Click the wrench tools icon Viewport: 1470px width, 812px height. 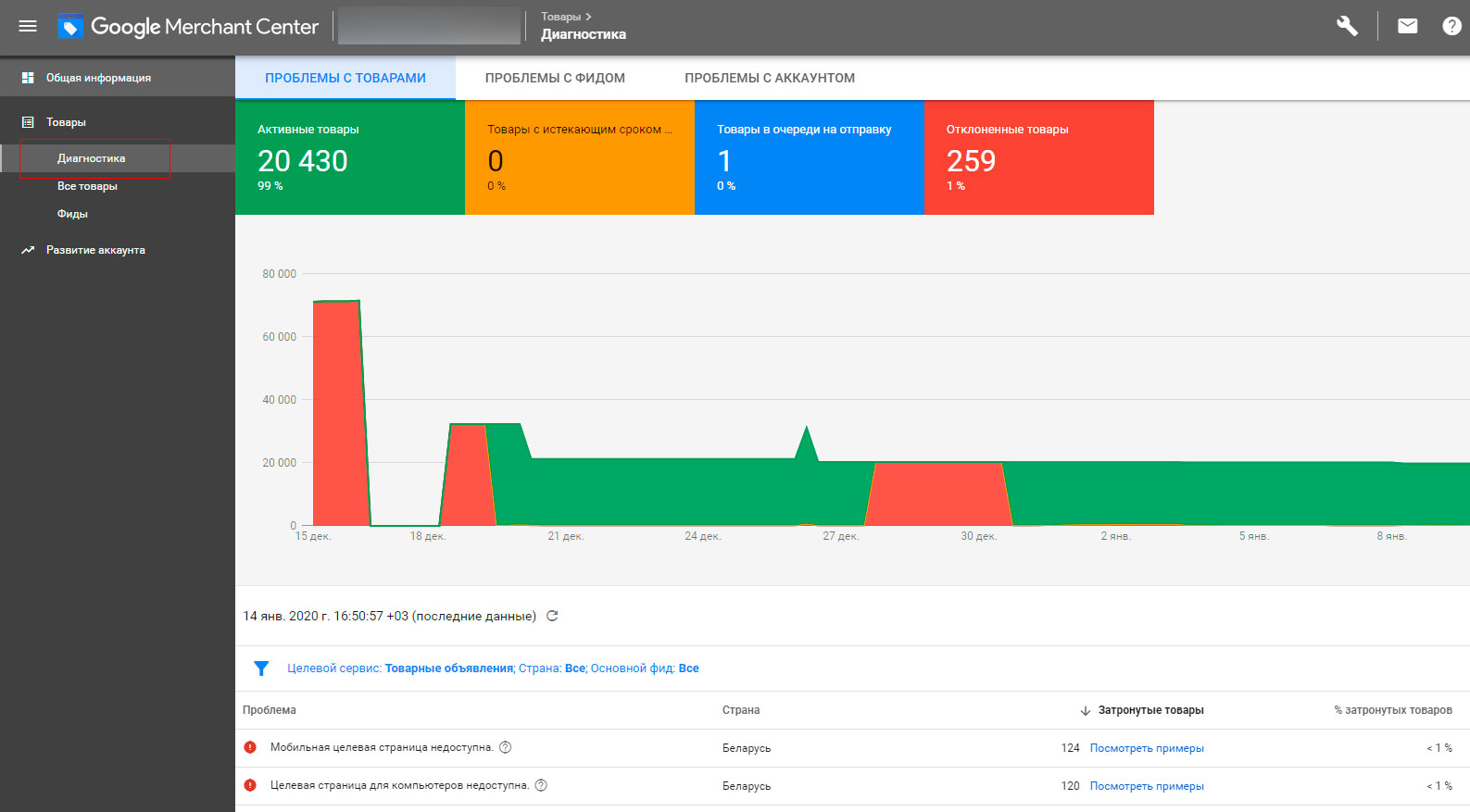1347,26
